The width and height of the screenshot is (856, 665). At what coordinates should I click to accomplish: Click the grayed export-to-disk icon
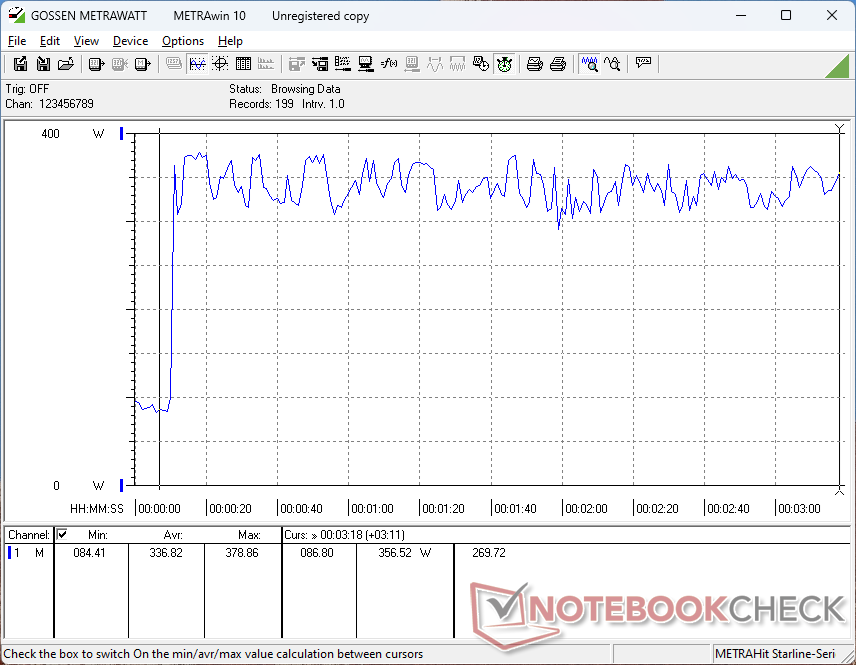pyautogui.click(x=296, y=64)
